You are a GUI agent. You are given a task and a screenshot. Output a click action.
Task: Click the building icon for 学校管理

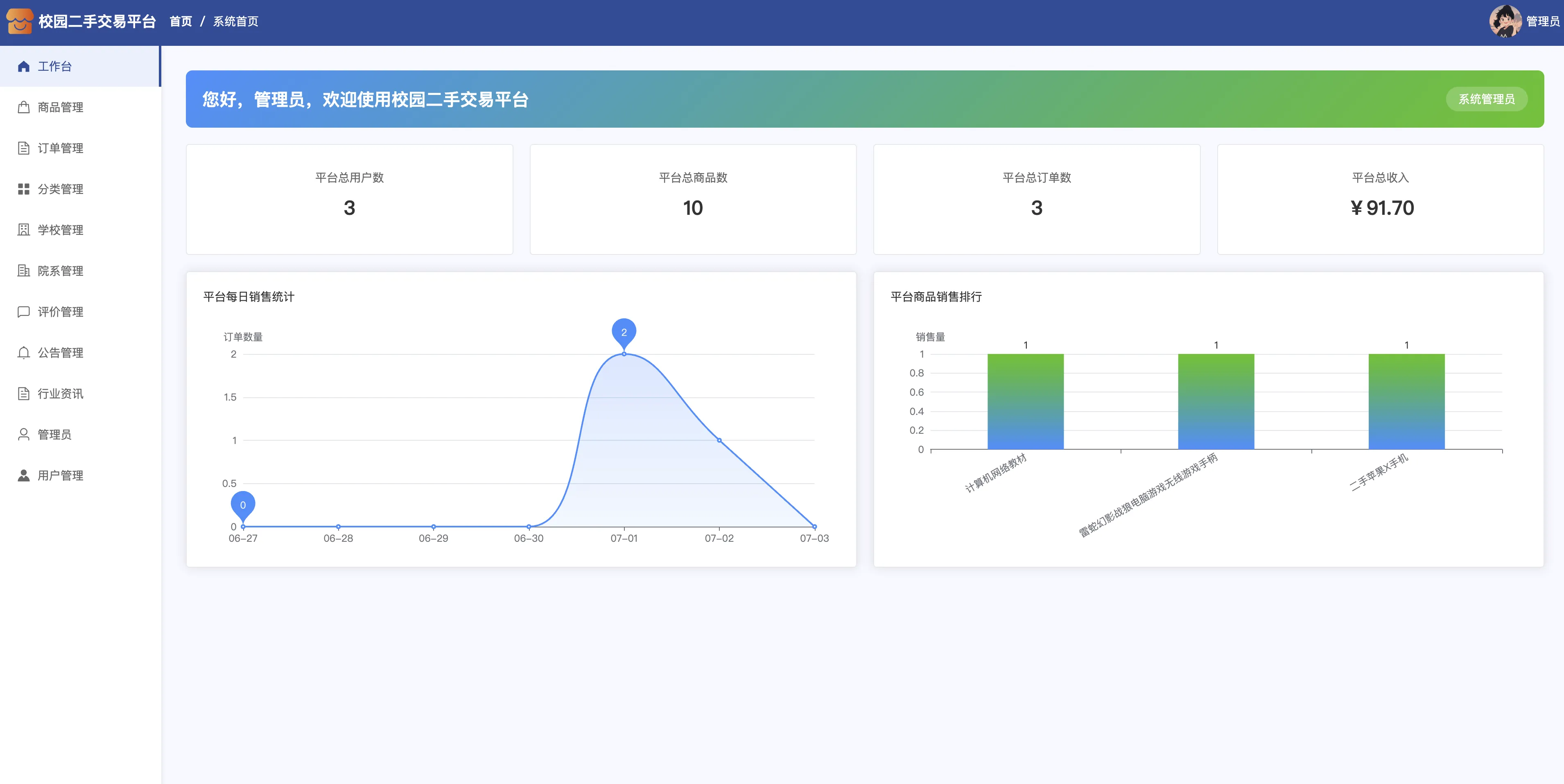coord(24,230)
